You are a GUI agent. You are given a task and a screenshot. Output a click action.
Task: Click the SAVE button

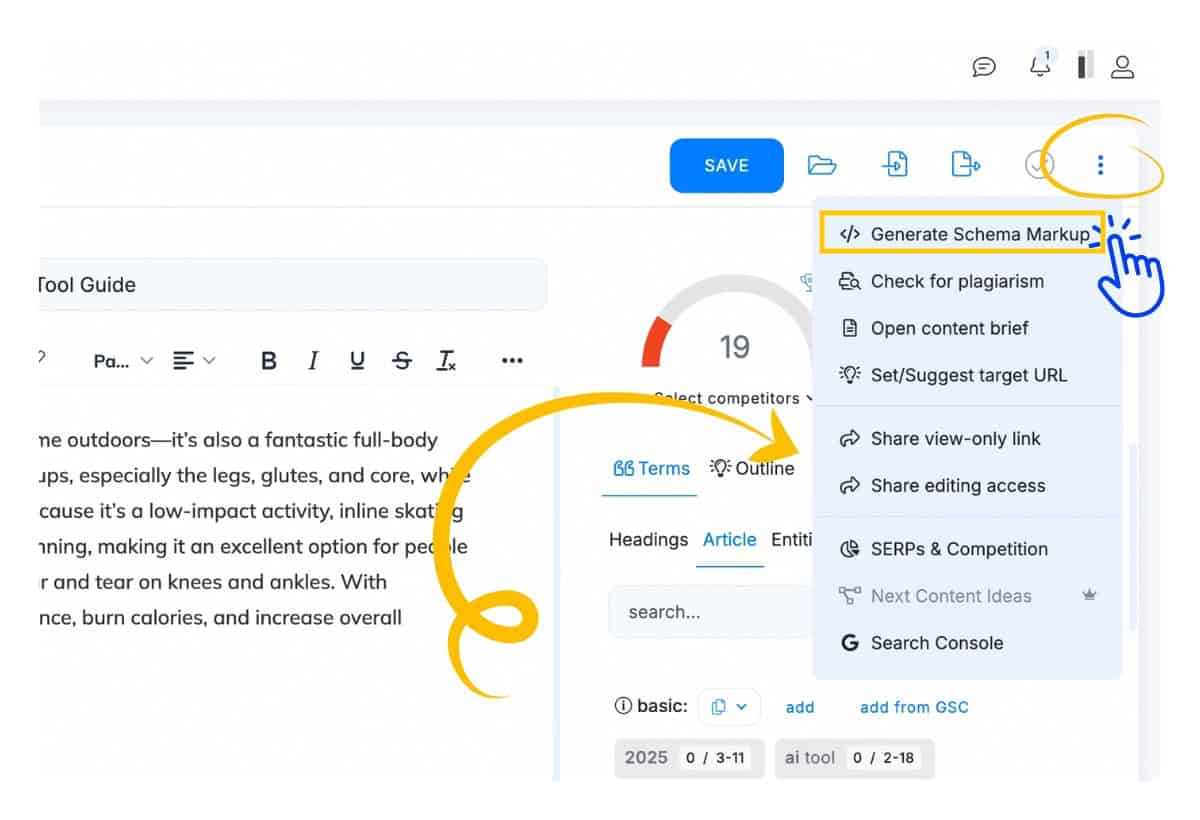[x=726, y=165]
